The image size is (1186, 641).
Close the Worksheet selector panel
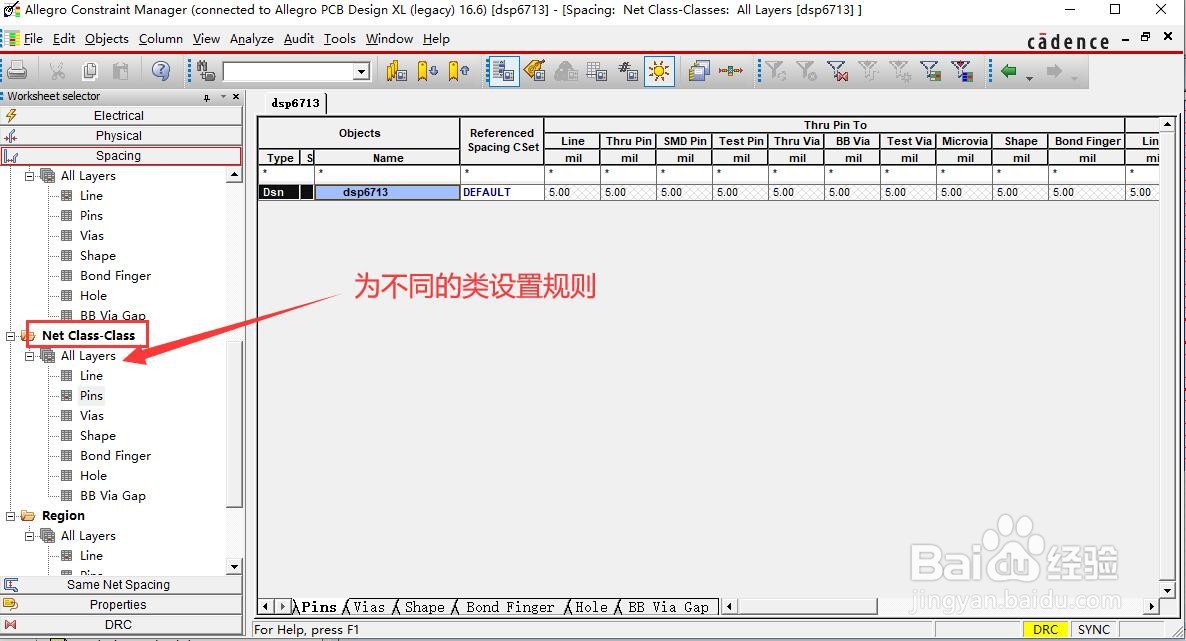(x=236, y=96)
